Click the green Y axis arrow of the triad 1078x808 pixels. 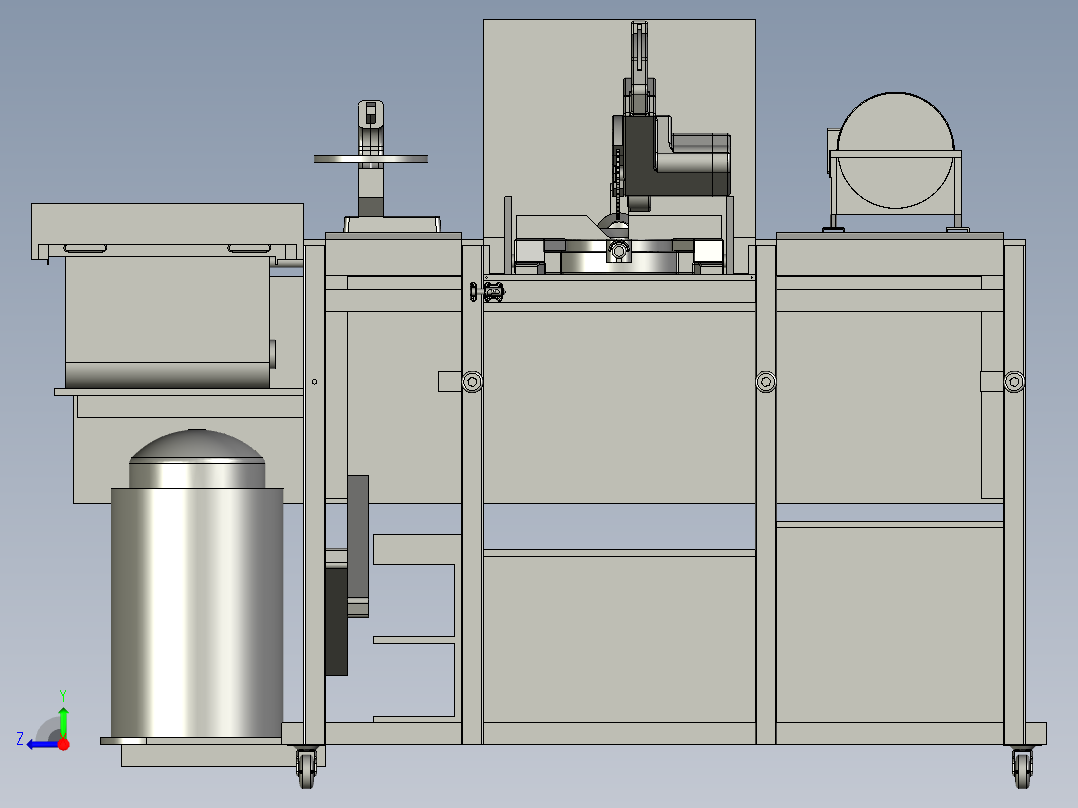(x=63, y=719)
